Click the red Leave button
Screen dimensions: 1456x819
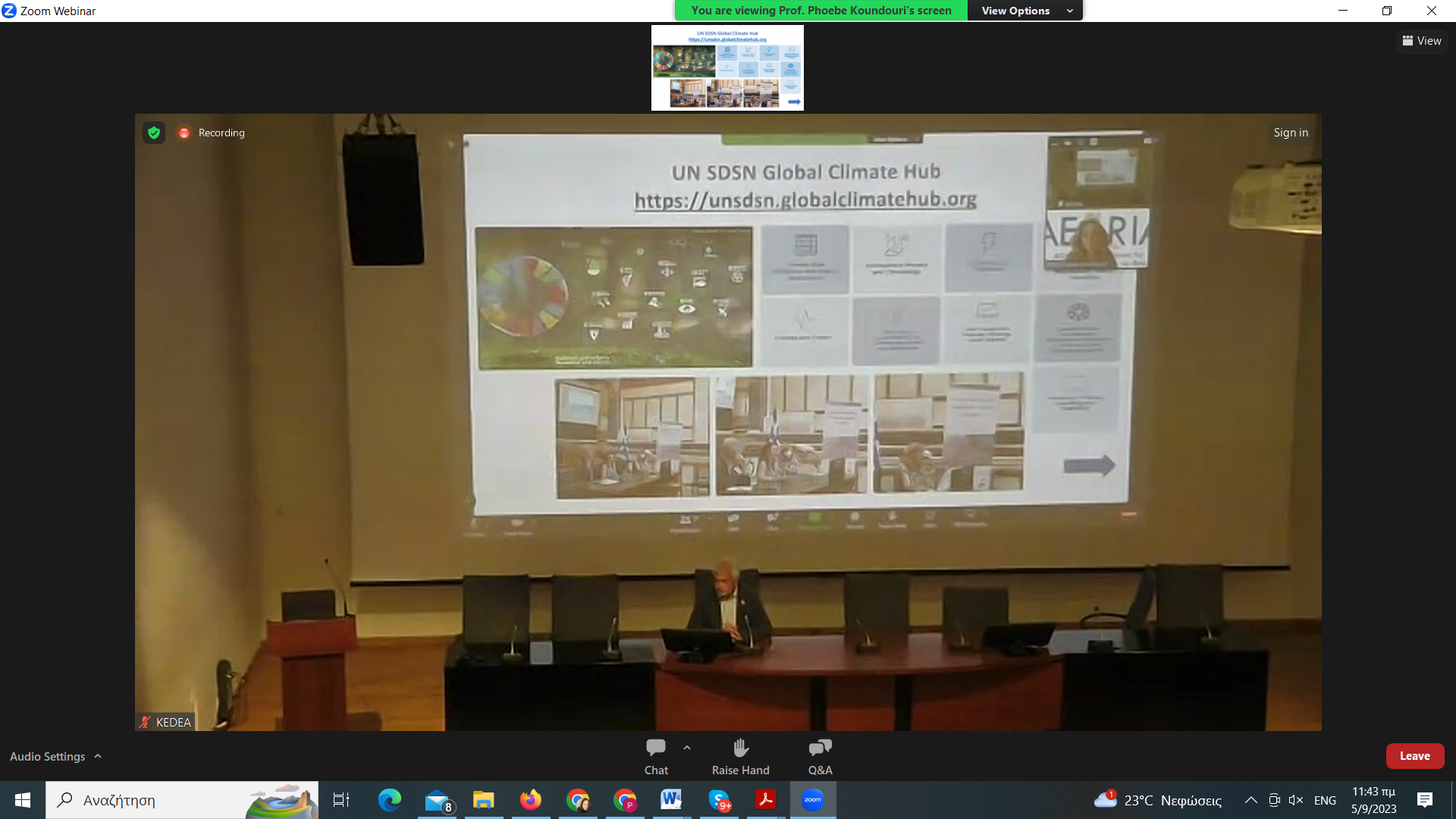click(x=1414, y=756)
